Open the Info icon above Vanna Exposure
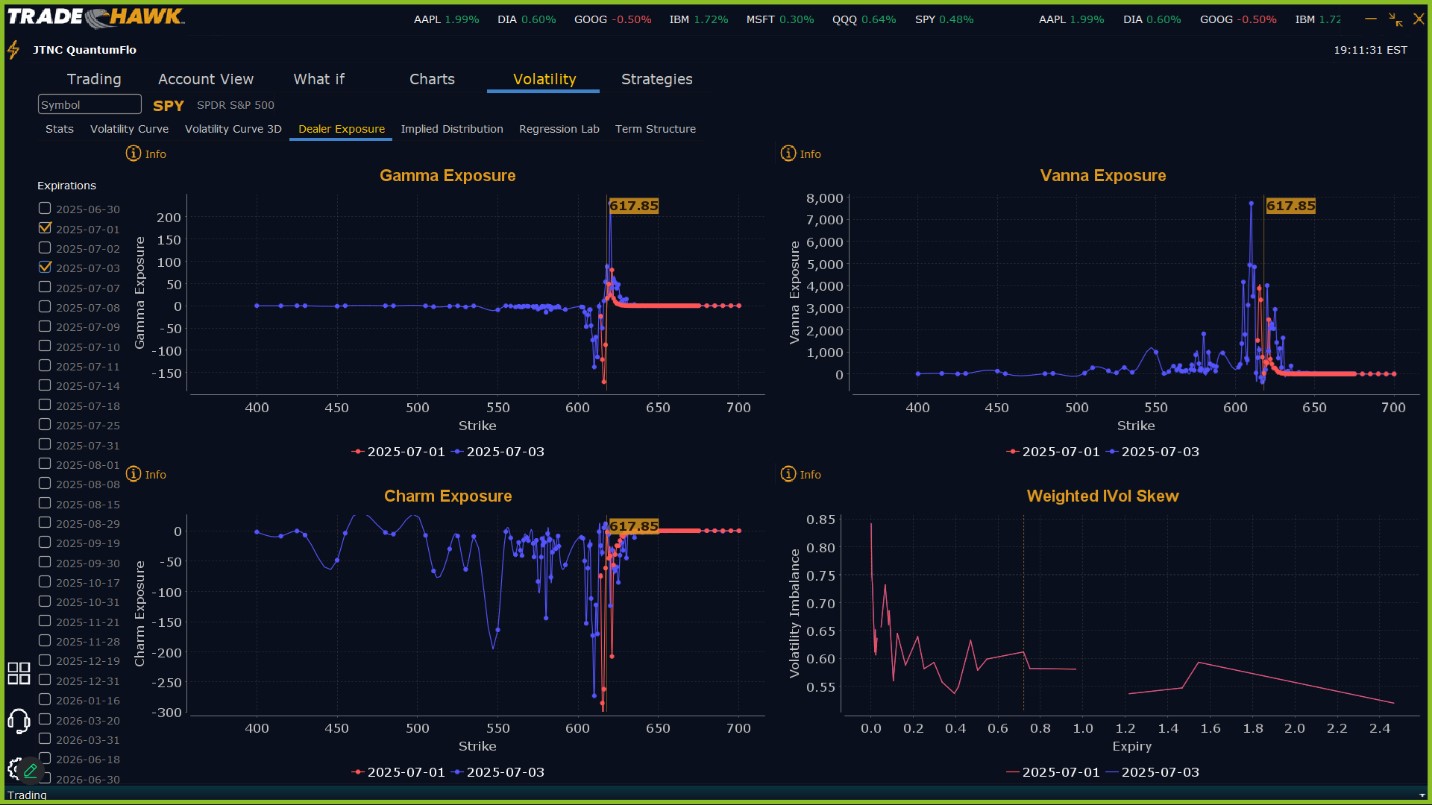1432x805 pixels. [x=788, y=154]
